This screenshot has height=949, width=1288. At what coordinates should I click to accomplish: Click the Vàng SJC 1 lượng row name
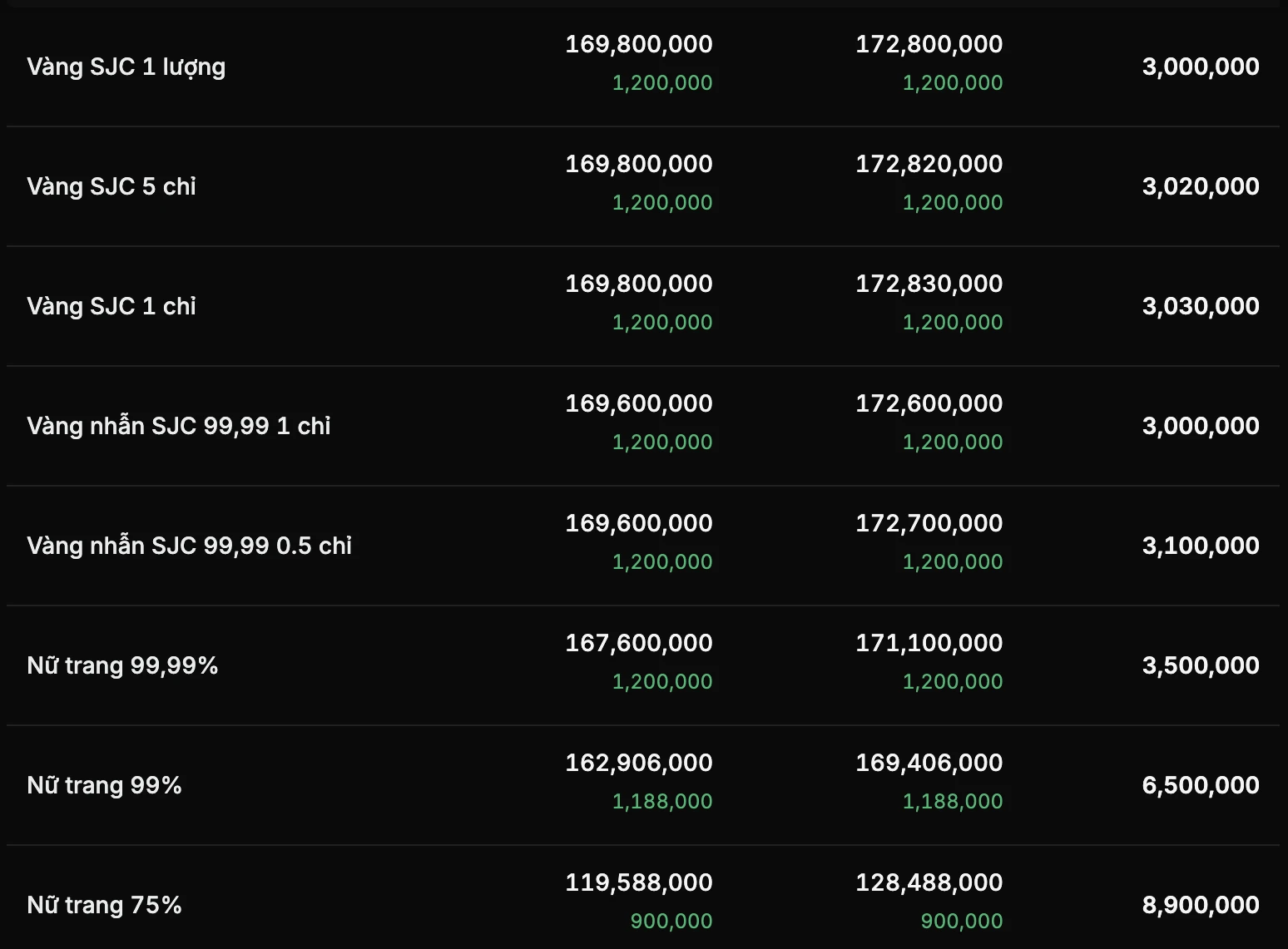[x=126, y=67]
